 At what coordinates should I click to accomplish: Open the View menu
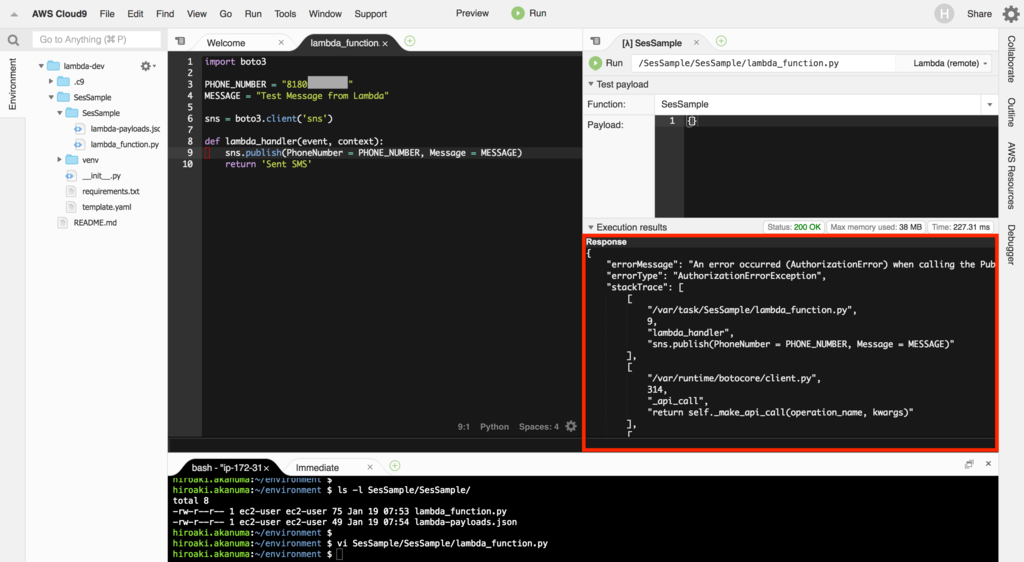[x=197, y=14]
